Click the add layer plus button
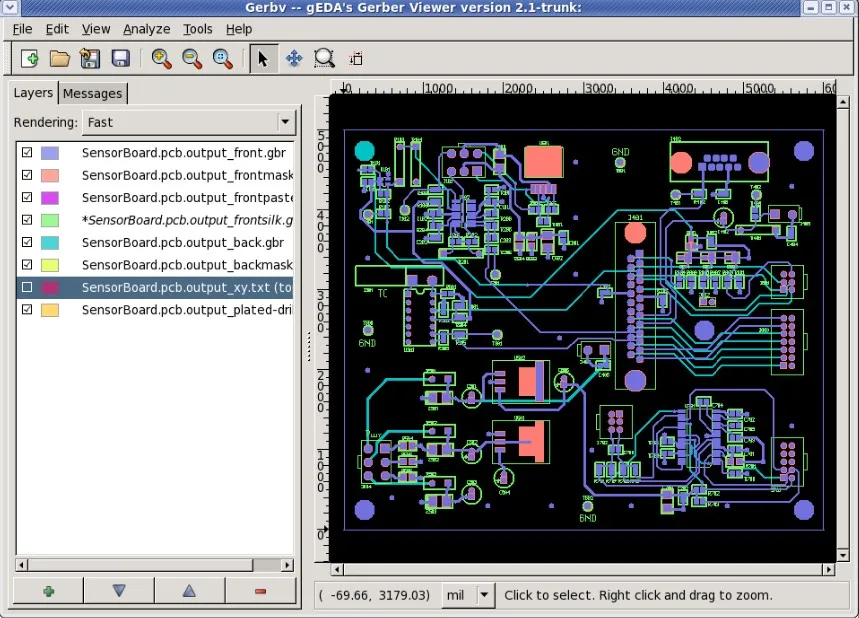This screenshot has height=618, width=859. click(x=48, y=591)
